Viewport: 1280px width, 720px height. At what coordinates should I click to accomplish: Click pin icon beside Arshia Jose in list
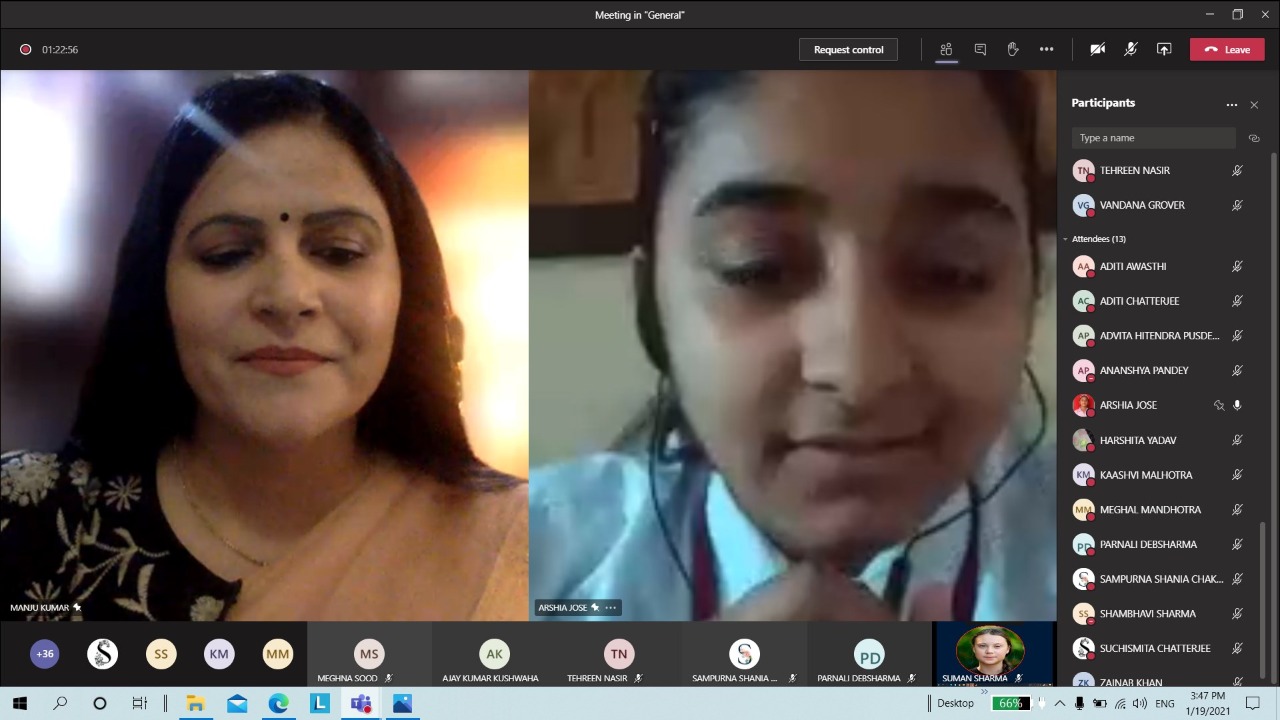tap(1218, 405)
